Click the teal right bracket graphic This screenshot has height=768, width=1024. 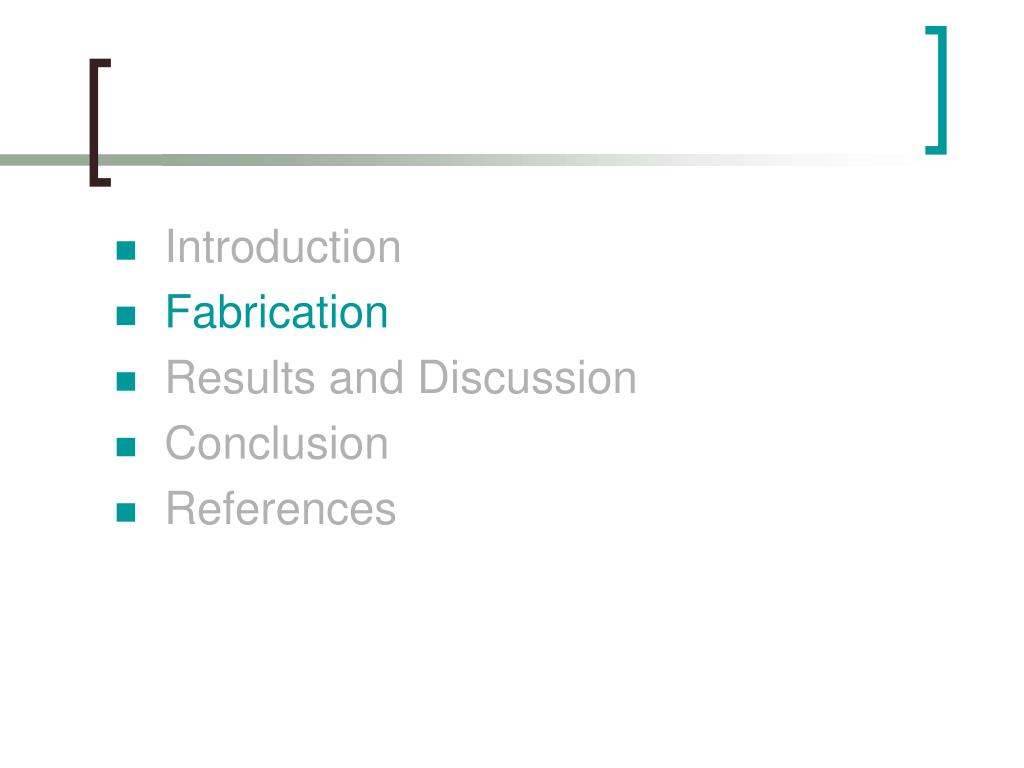tap(936, 90)
